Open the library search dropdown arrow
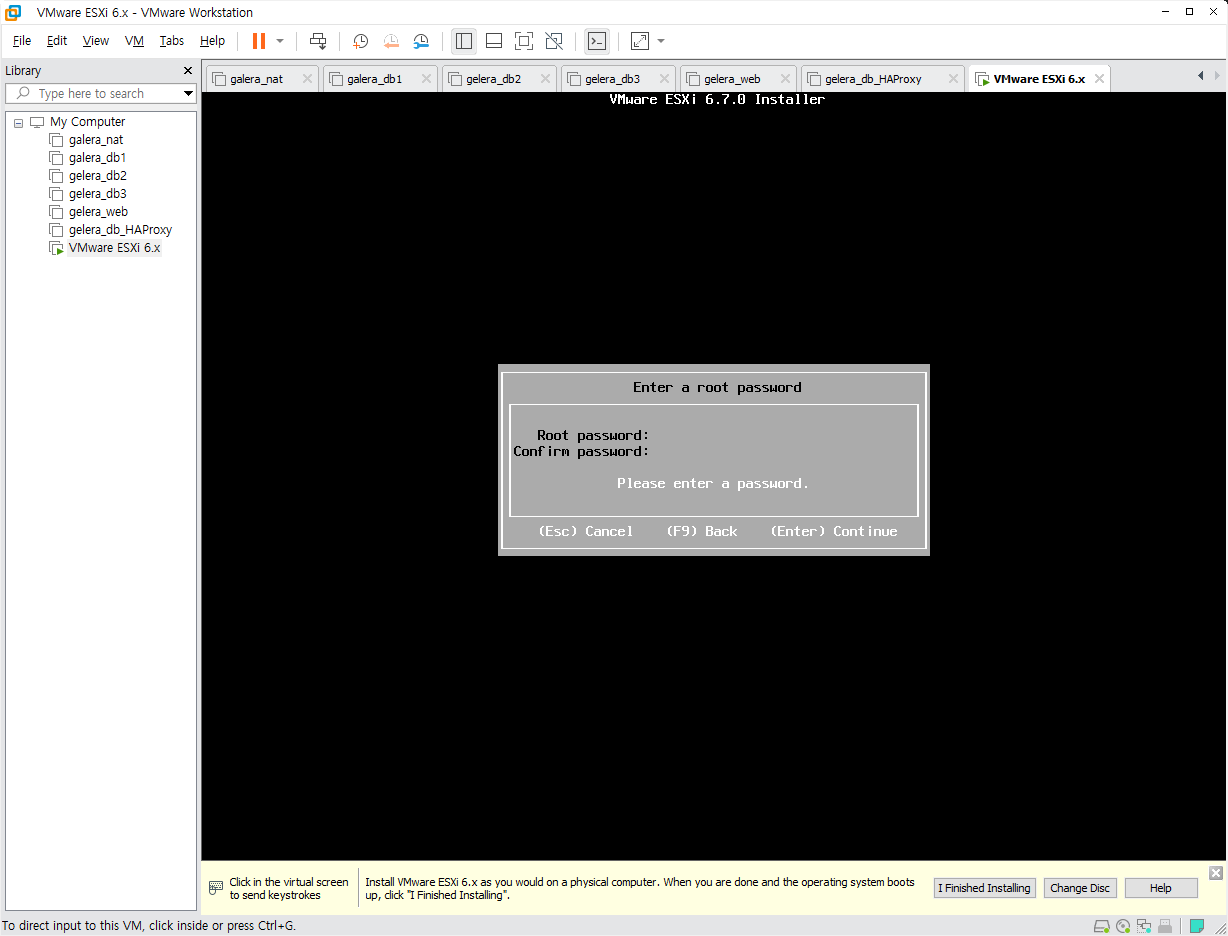 (x=188, y=94)
